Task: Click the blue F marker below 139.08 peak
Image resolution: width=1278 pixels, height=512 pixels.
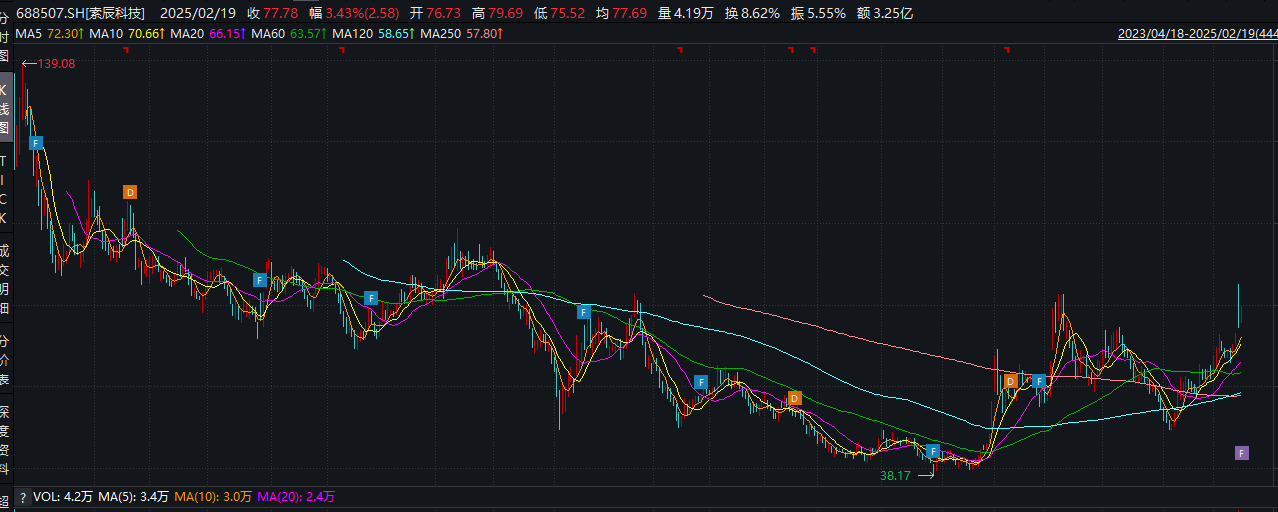Action: [x=36, y=144]
